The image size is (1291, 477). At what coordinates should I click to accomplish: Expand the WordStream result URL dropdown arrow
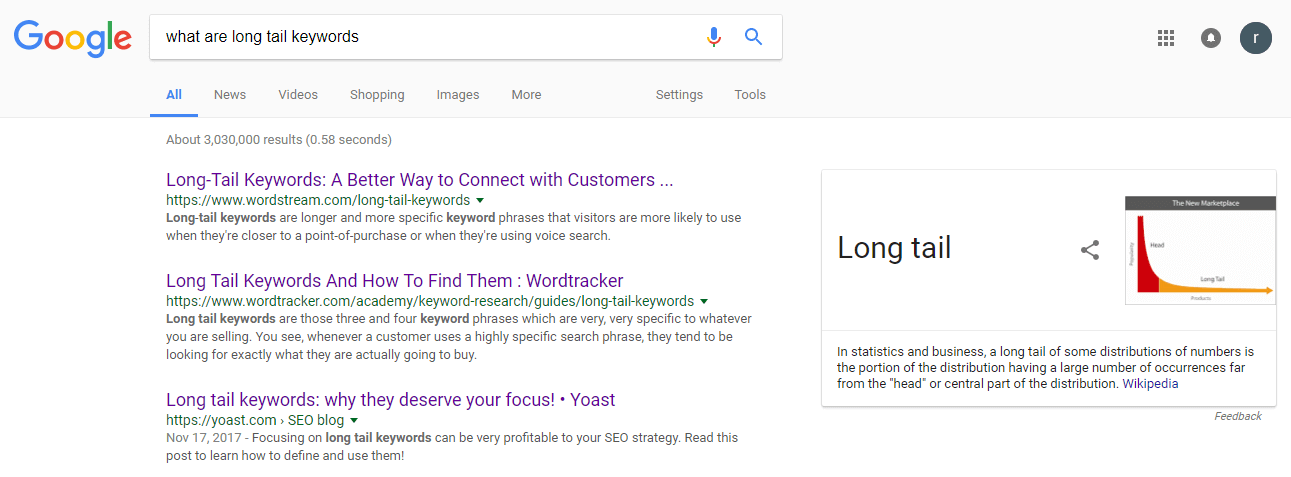[480, 200]
